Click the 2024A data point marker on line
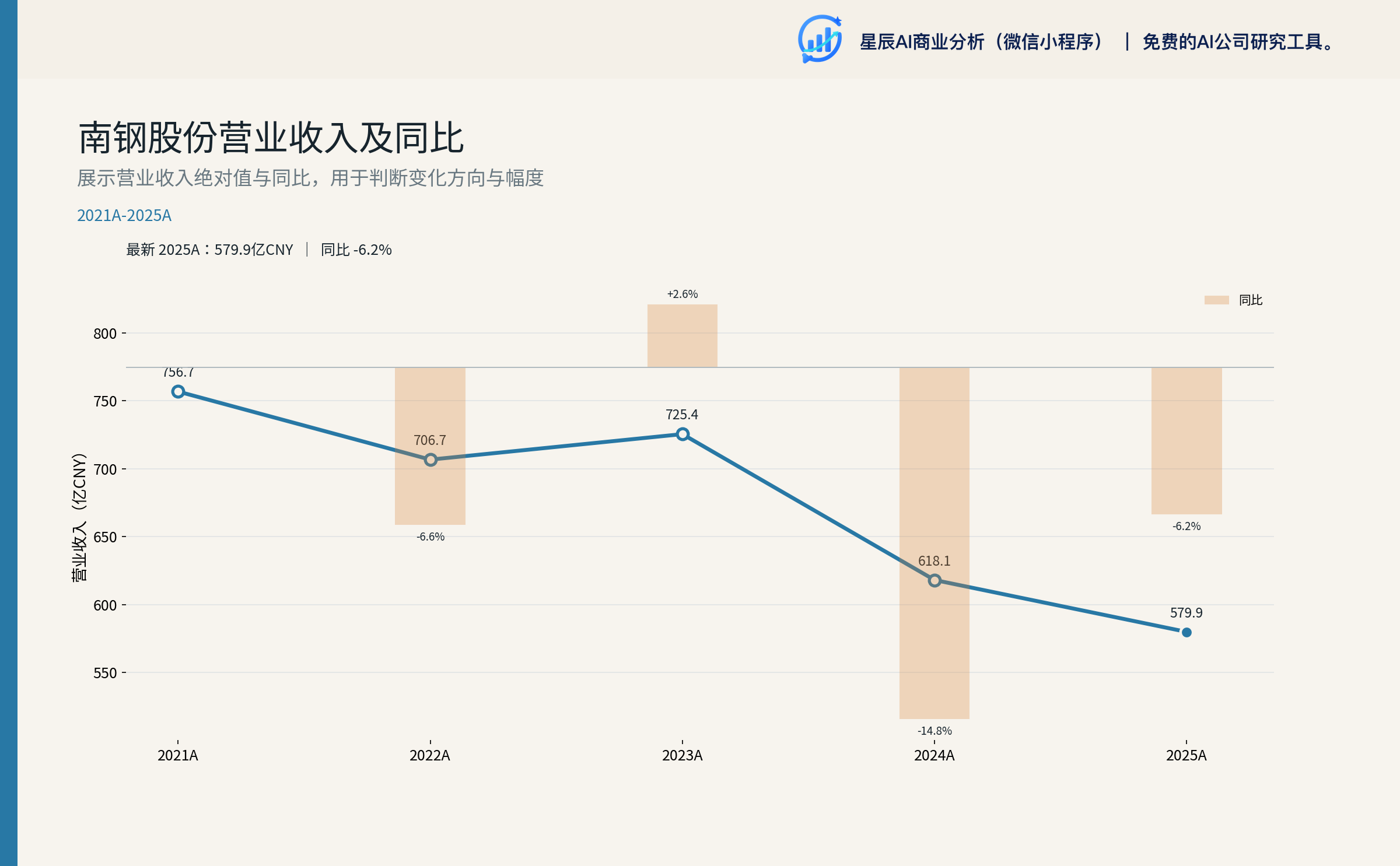 [x=935, y=581]
